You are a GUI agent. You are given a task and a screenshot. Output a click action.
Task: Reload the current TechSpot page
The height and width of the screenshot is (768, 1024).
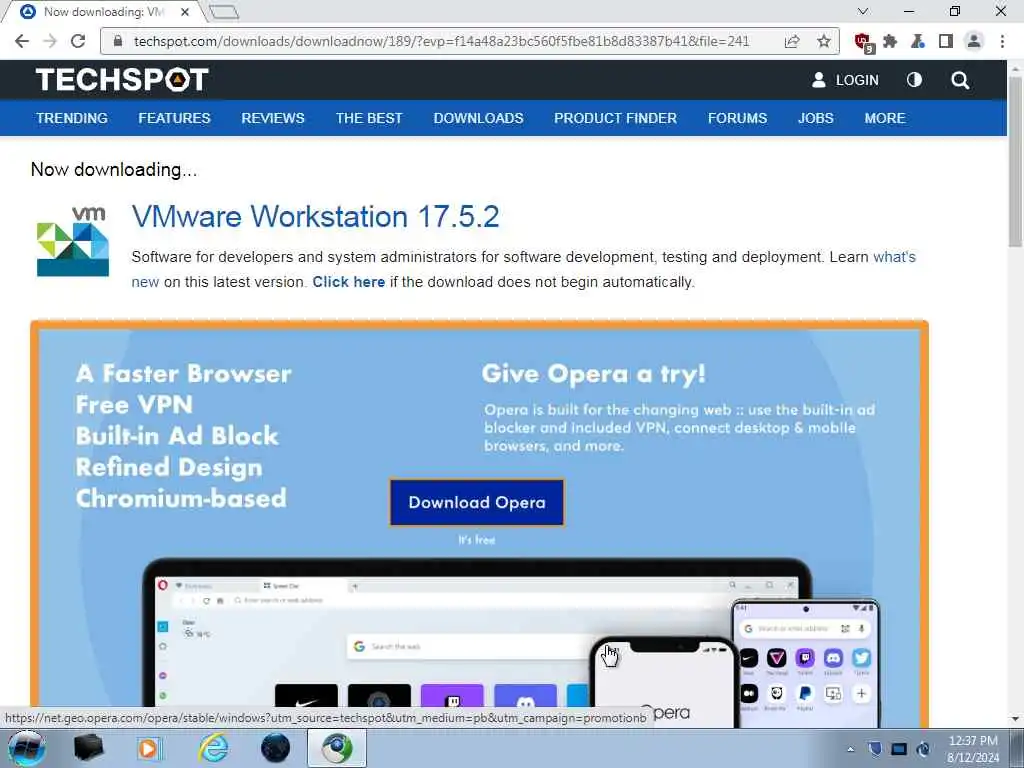click(x=78, y=41)
